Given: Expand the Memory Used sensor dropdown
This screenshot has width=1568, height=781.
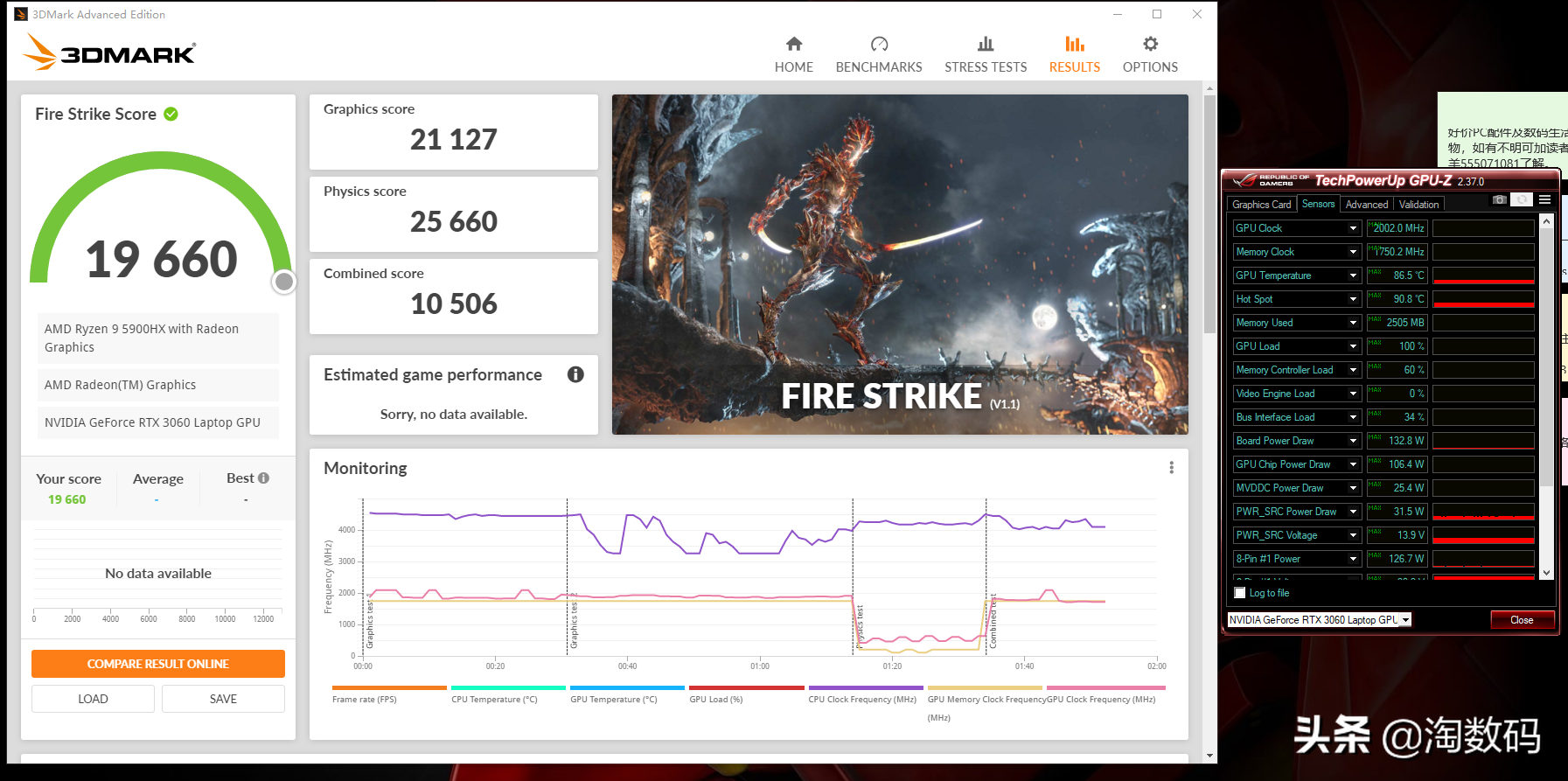Looking at the screenshot, I should tap(1353, 323).
